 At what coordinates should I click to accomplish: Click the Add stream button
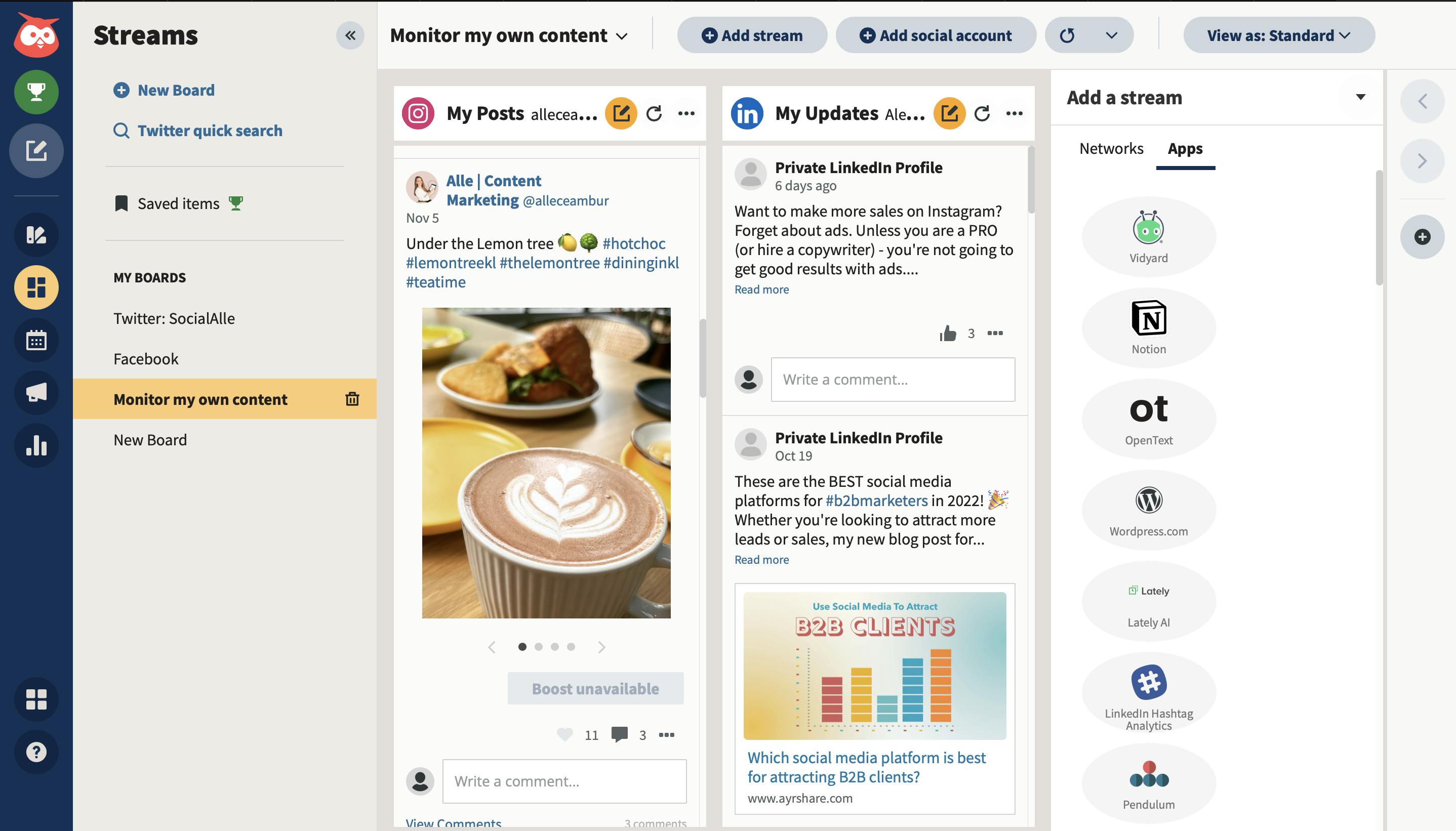point(751,34)
